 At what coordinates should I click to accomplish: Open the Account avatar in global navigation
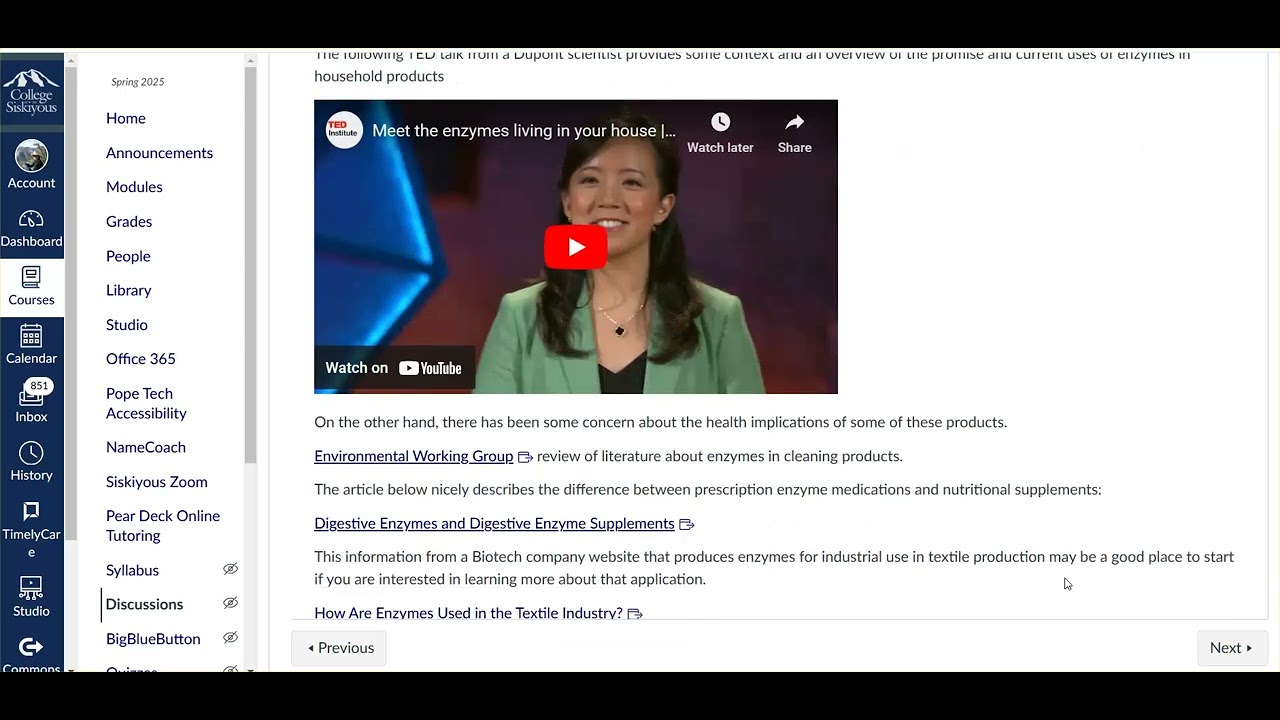click(x=32, y=156)
